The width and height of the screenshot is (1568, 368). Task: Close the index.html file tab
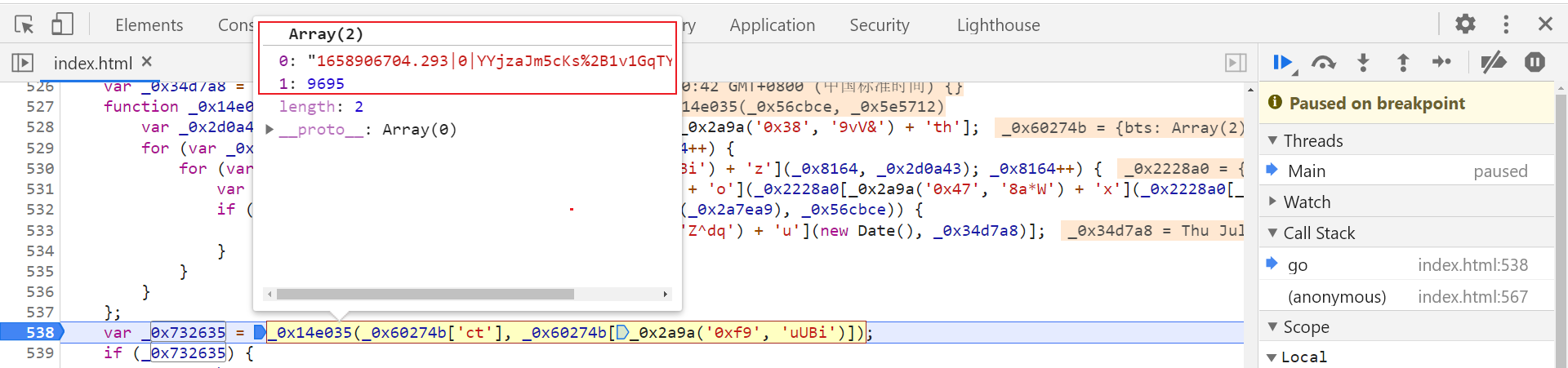coord(147,62)
